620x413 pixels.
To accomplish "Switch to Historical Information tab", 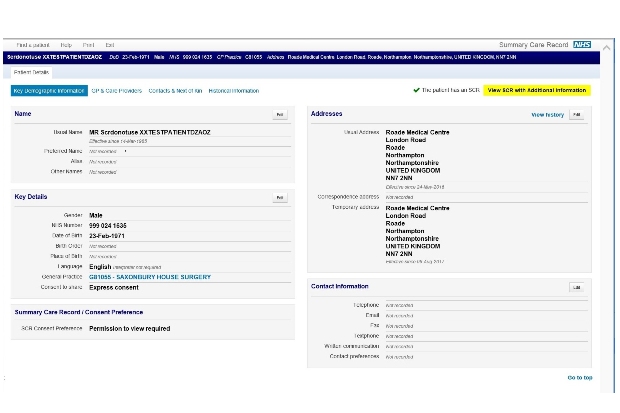I will pos(234,91).
